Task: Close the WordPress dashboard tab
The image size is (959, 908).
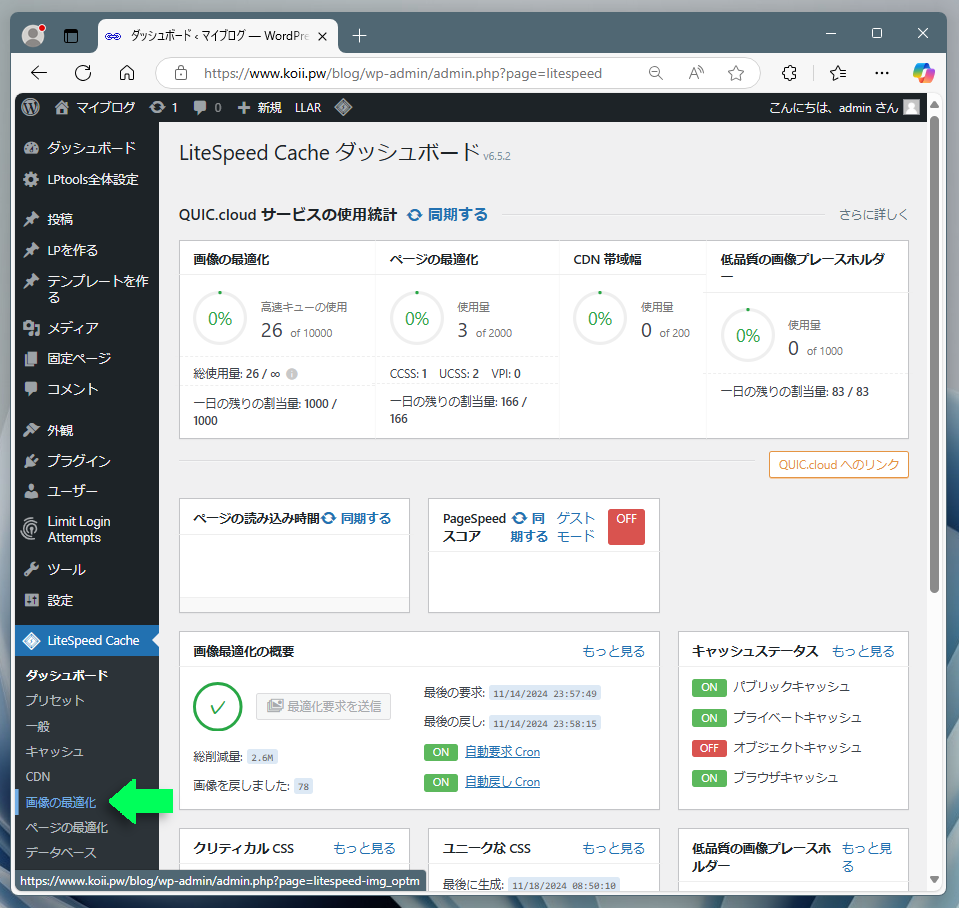Action: click(322, 36)
